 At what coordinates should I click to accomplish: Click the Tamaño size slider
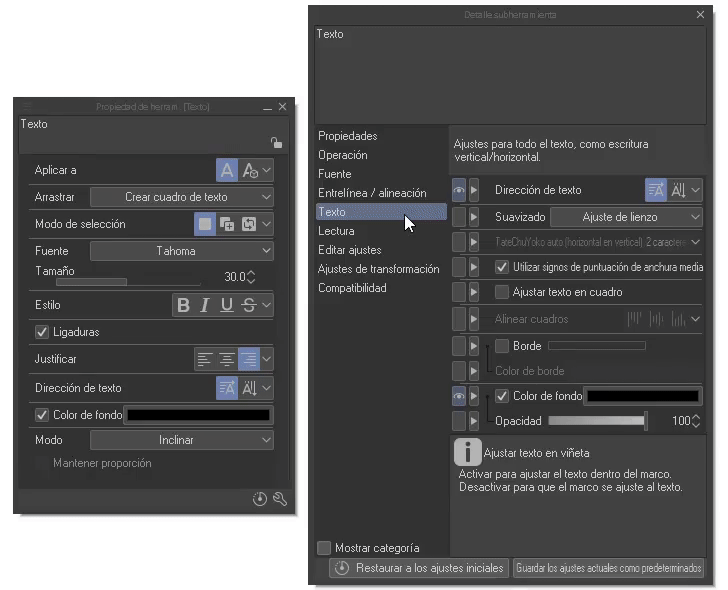[x=128, y=282]
